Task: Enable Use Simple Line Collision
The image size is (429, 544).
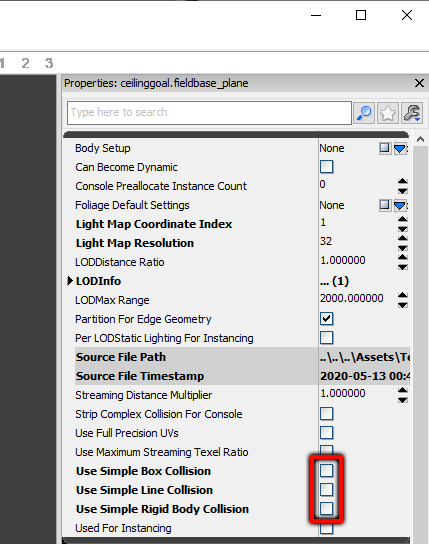Action: tap(326, 490)
